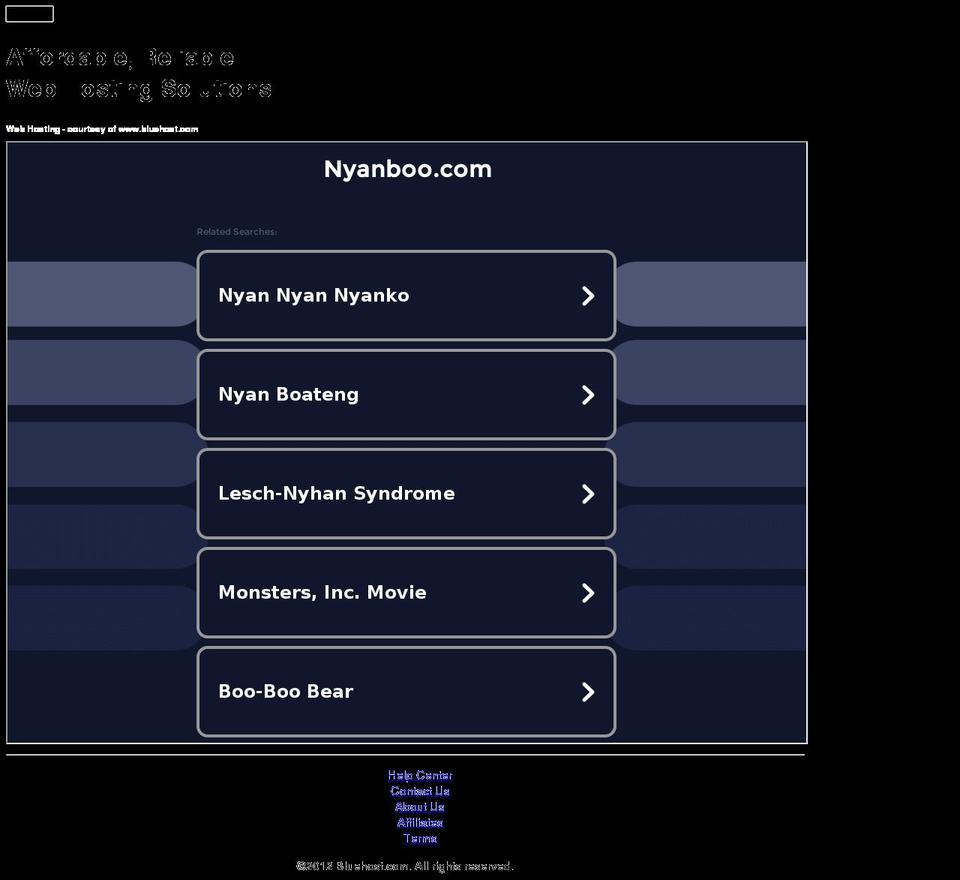Click the chevron arrow beside Nyan Boateng

588,395
